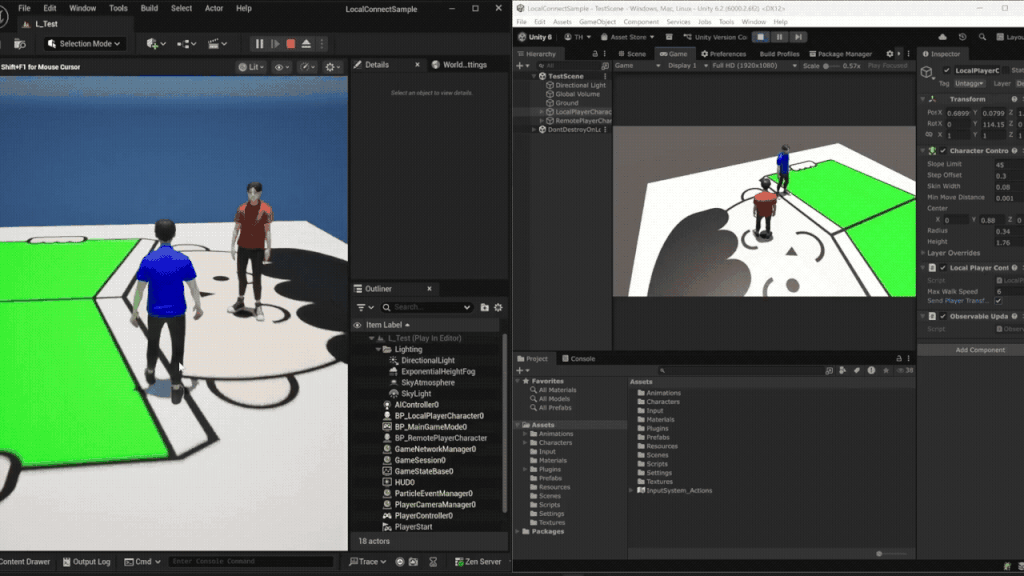Pause the Unreal play-in-editor session

pyautogui.click(x=260, y=44)
